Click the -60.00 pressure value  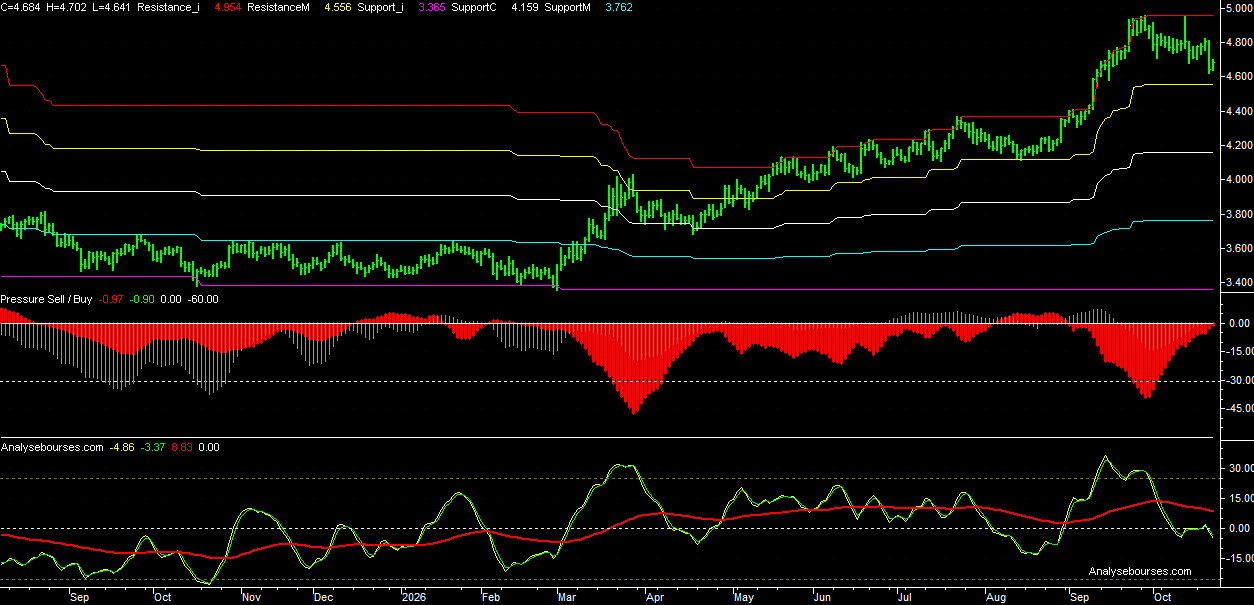(204, 299)
